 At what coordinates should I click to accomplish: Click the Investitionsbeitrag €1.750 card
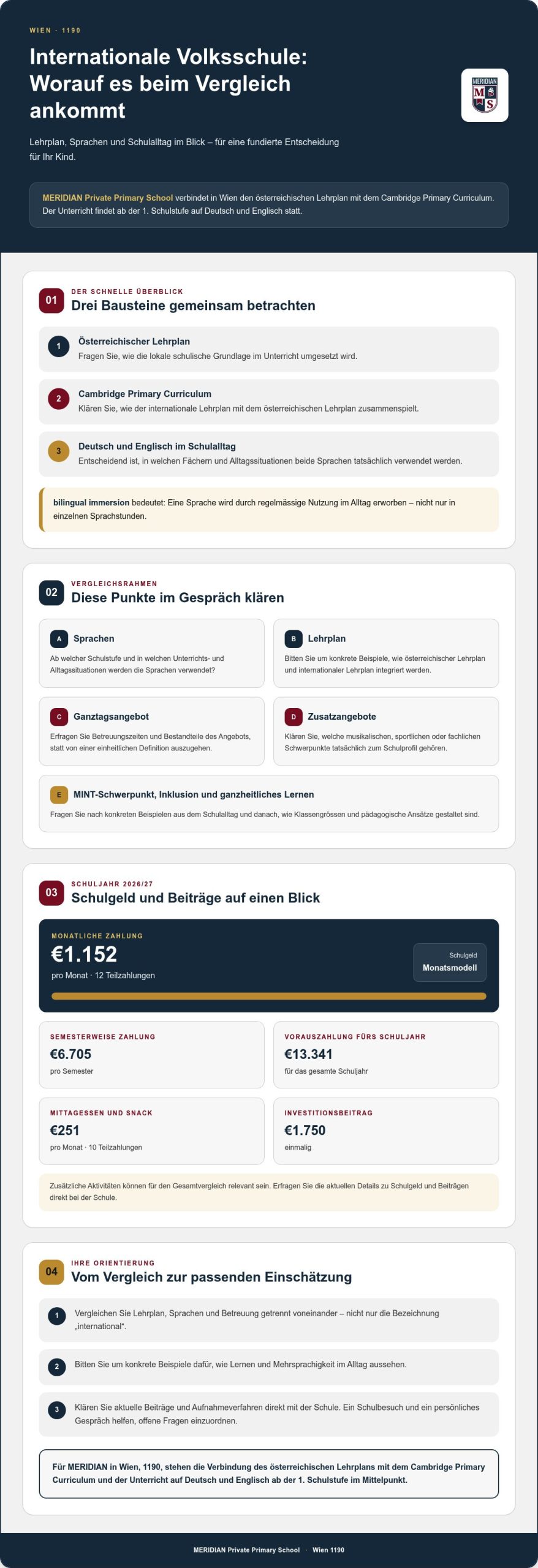386,1131
